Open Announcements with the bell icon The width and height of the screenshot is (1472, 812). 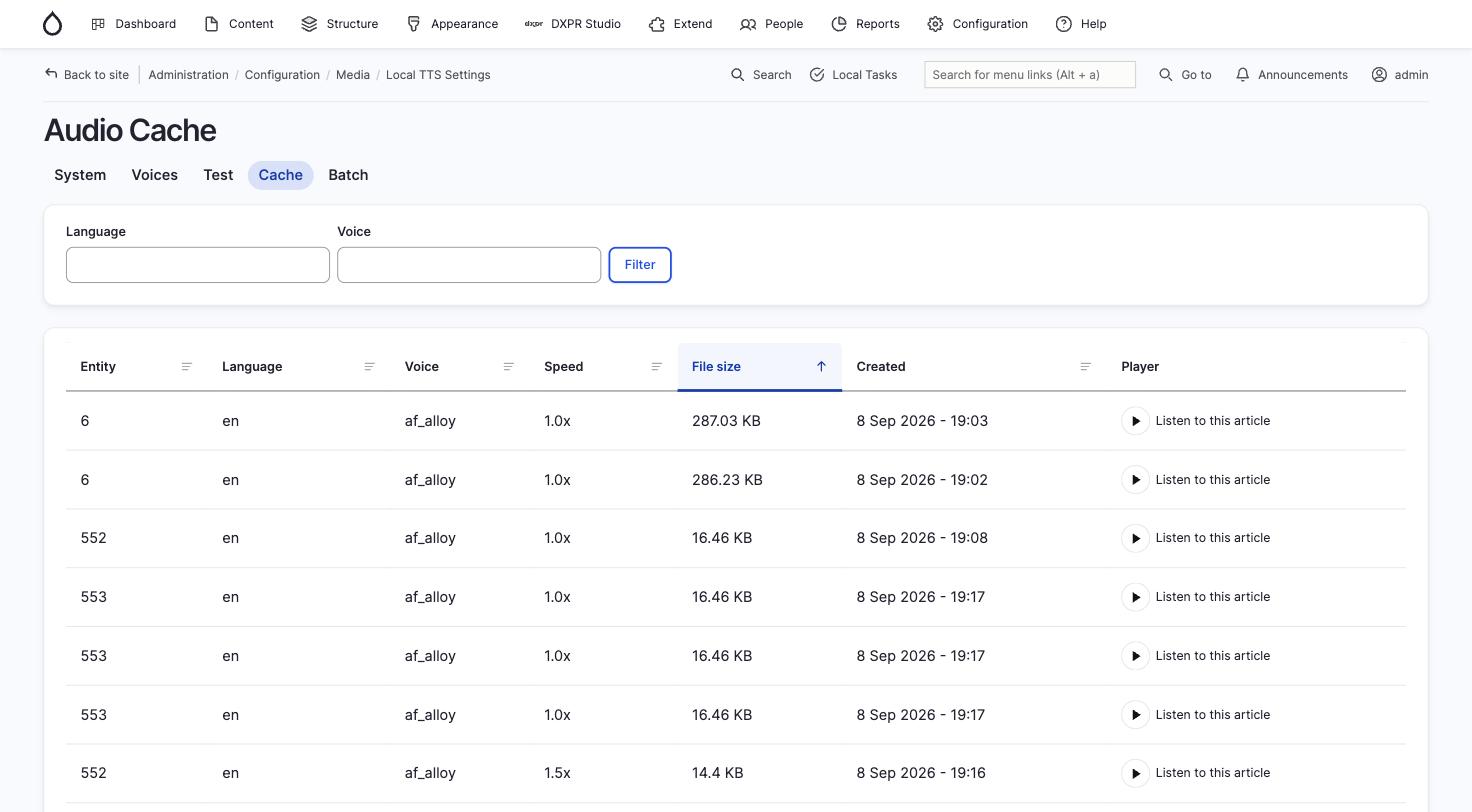click(x=1291, y=75)
